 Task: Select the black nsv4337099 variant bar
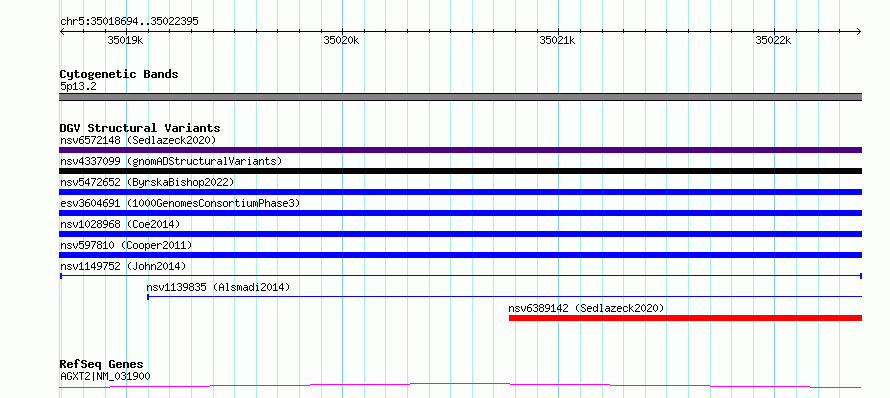(460, 171)
